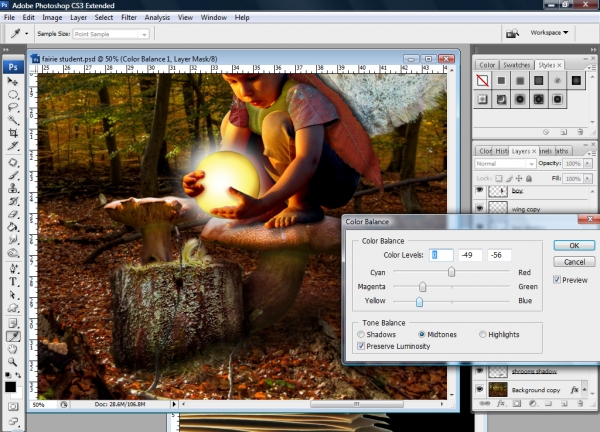The width and height of the screenshot is (600, 432).
Task: Select the Shadows tone option
Action: pos(360,334)
